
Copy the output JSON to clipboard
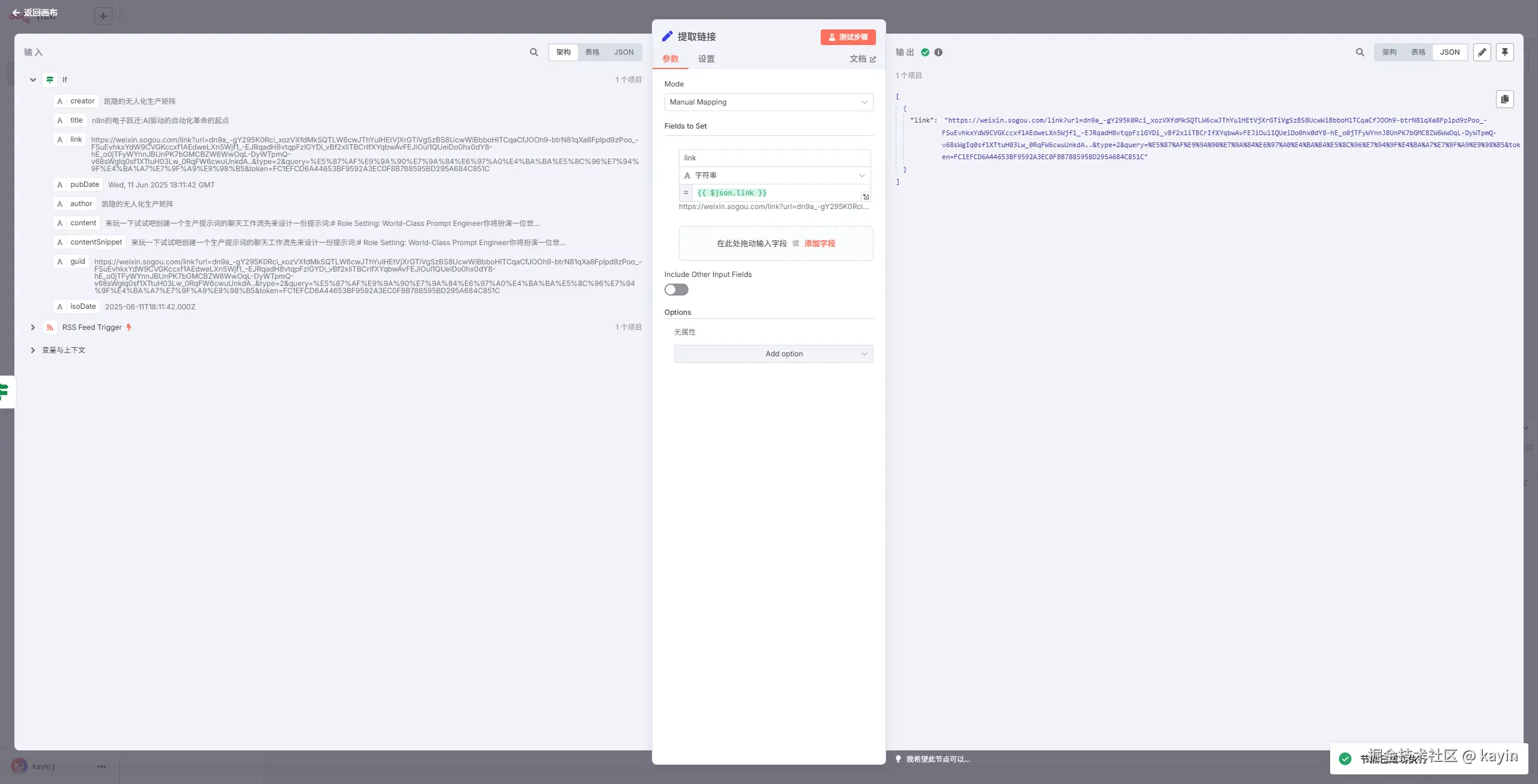coord(1505,99)
